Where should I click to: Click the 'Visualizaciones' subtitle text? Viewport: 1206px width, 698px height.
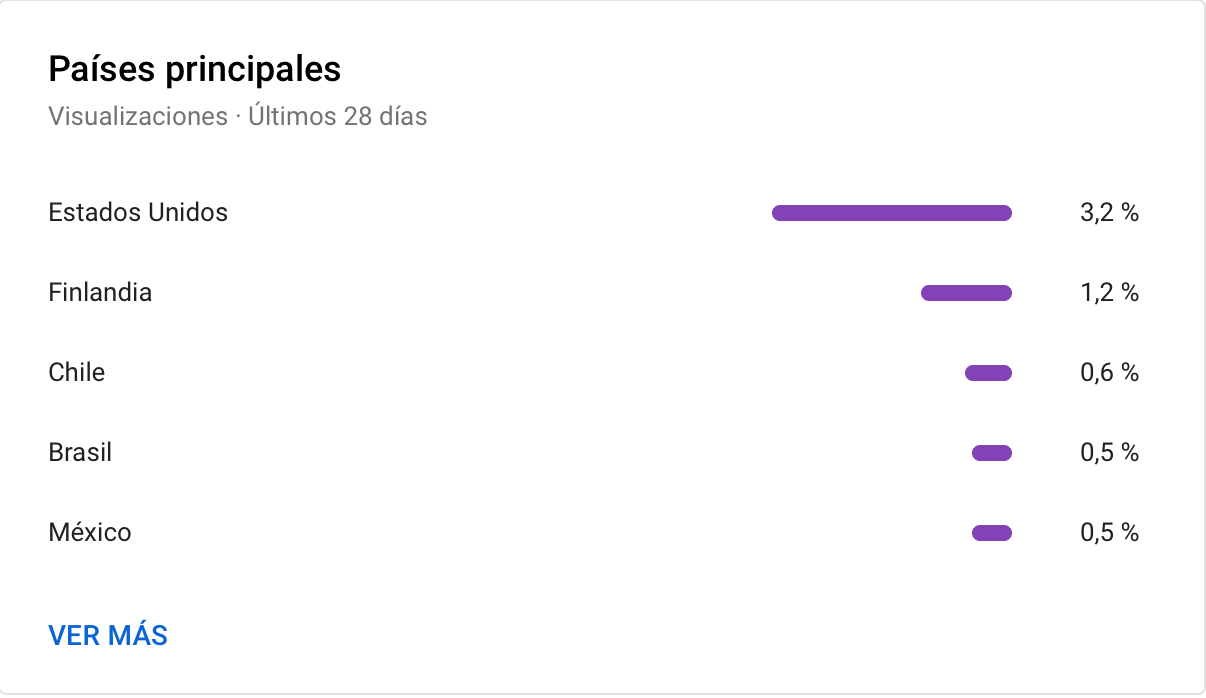(138, 117)
